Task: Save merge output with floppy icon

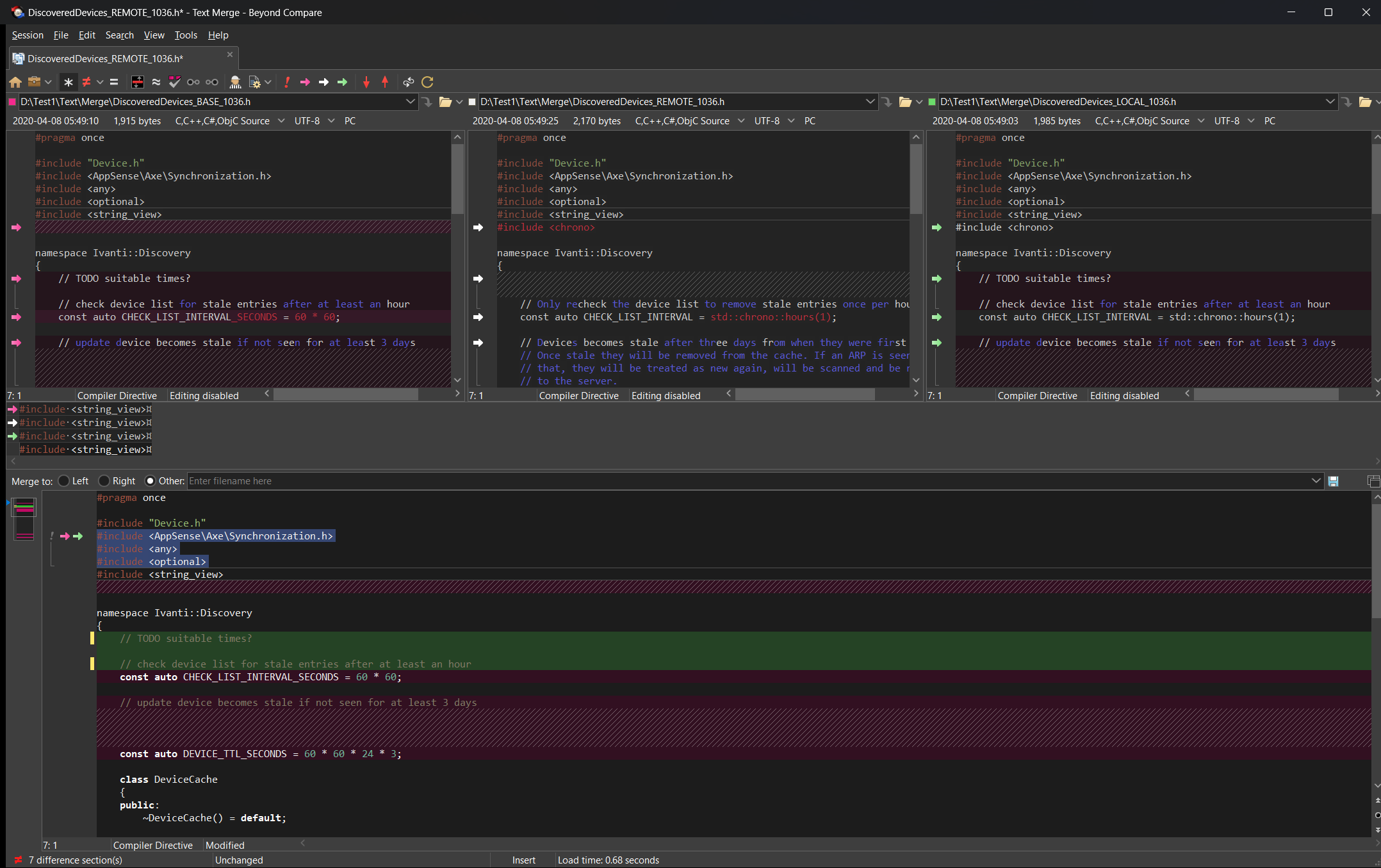Action: click(1334, 481)
